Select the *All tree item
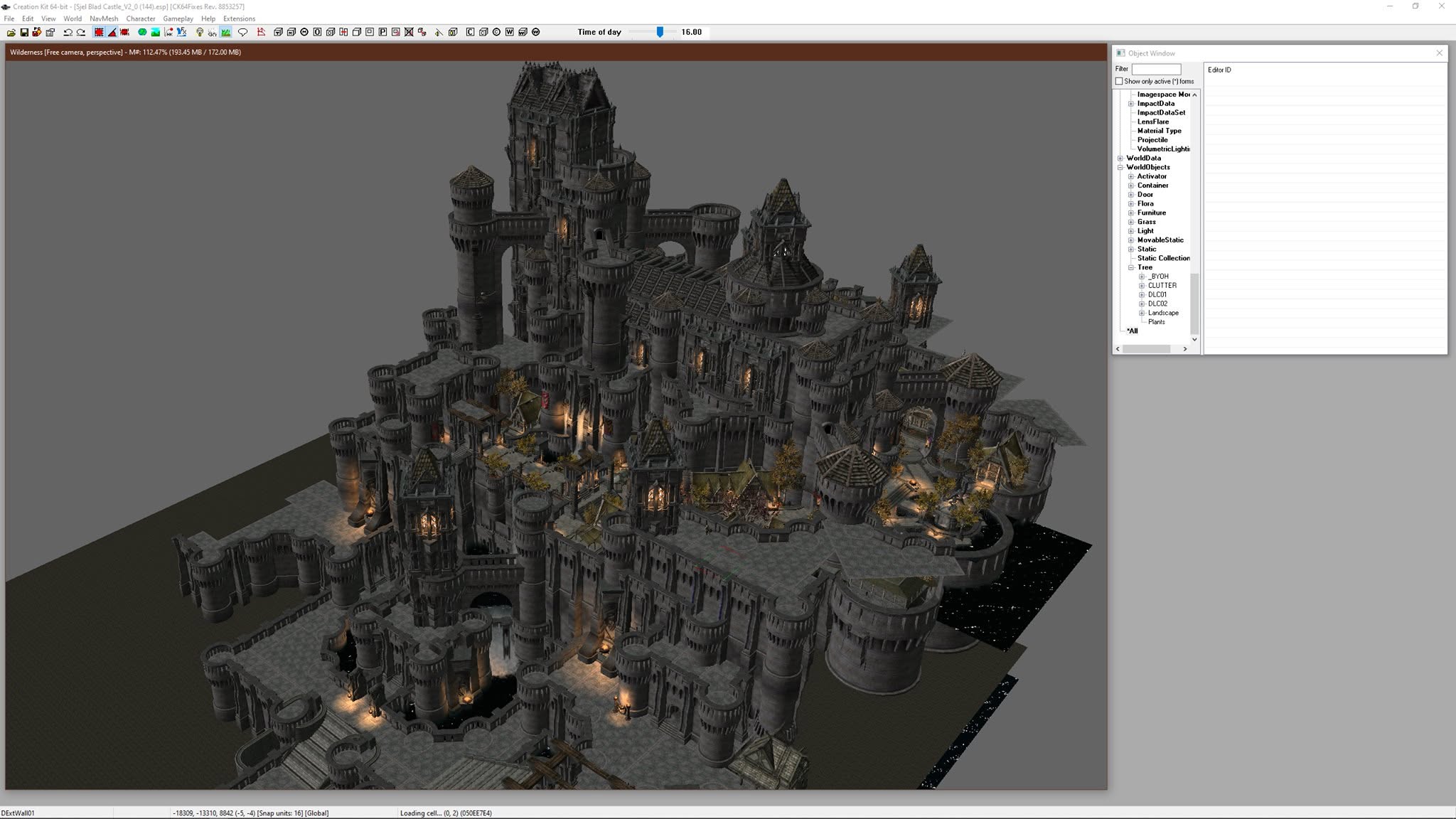Image resolution: width=1456 pixels, height=819 pixels. (1132, 331)
